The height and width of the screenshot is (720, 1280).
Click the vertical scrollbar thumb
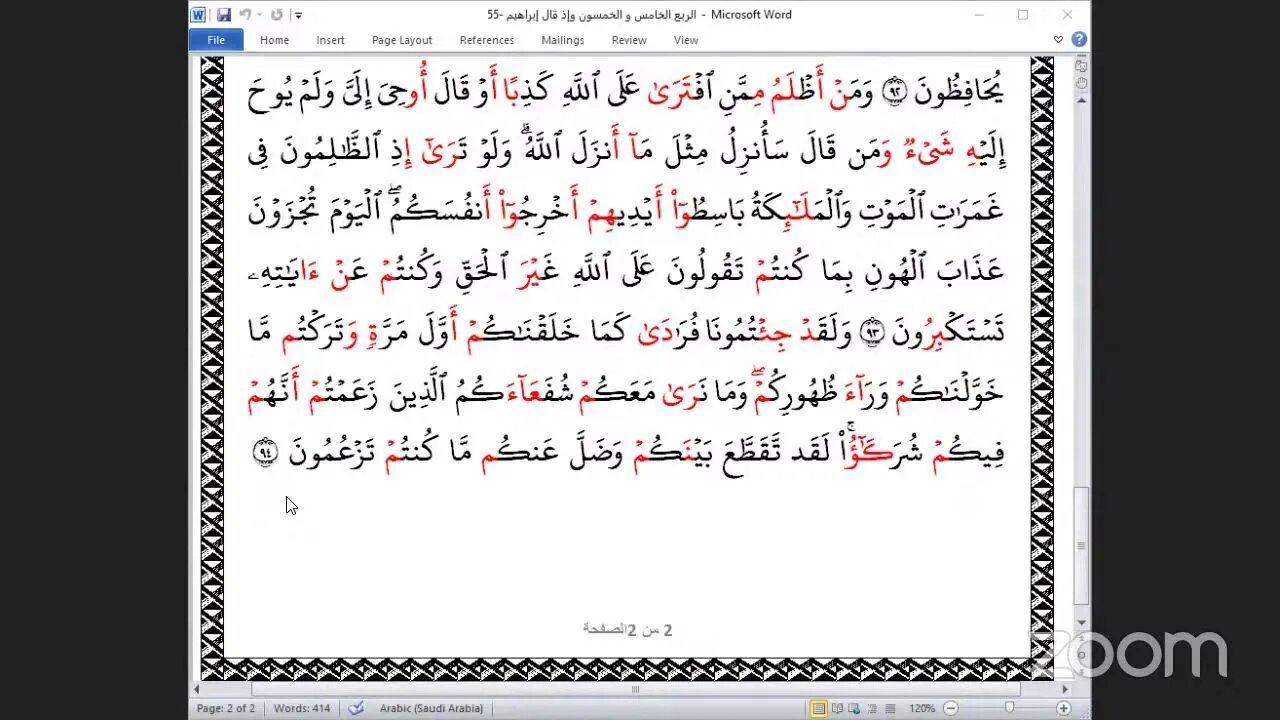click(x=1081, y=545)
